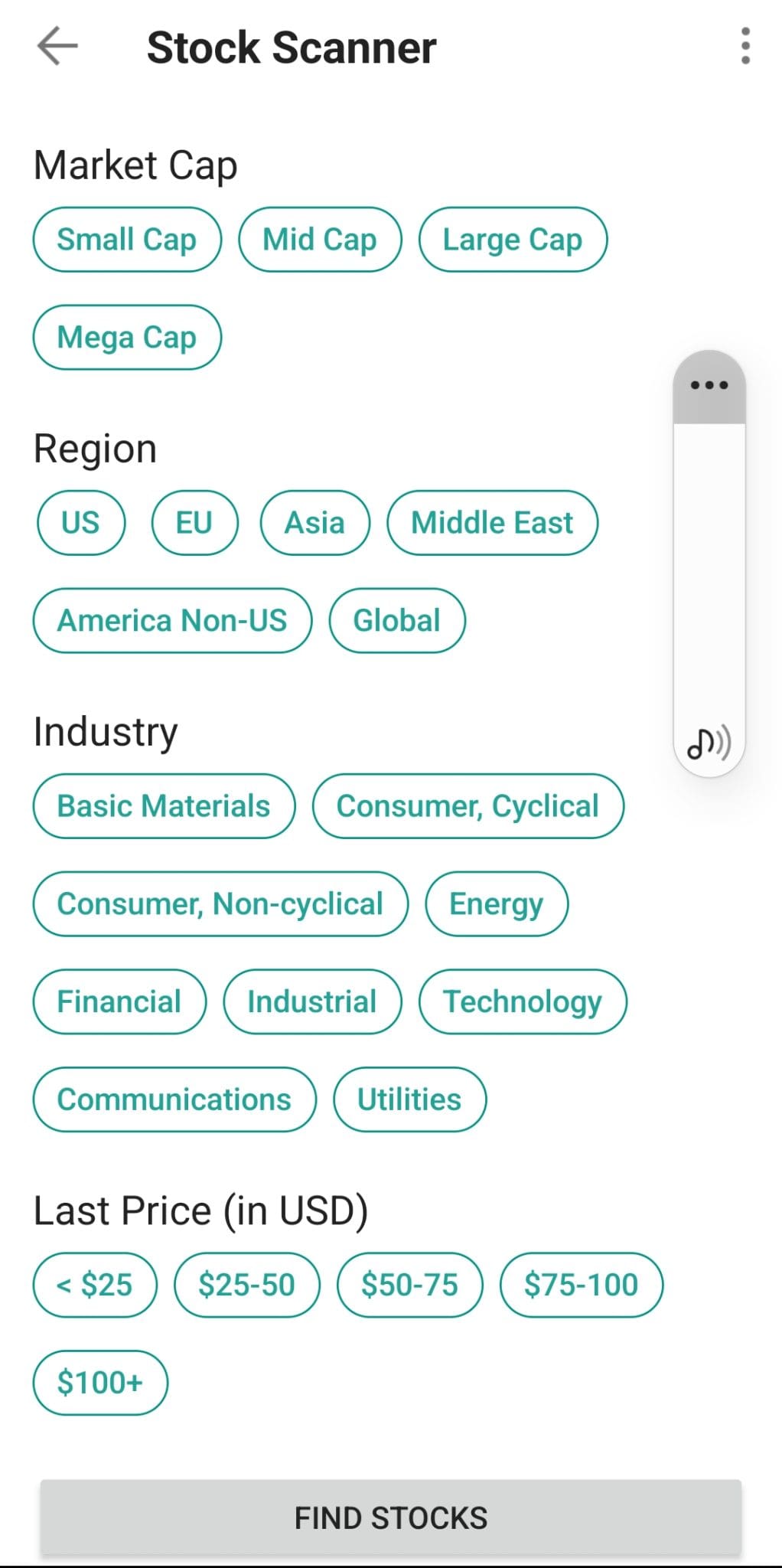Image resolution: width=782 pixels, height=1568 pixels.
Task: Go back using the arrow icon
Action: 57,47
